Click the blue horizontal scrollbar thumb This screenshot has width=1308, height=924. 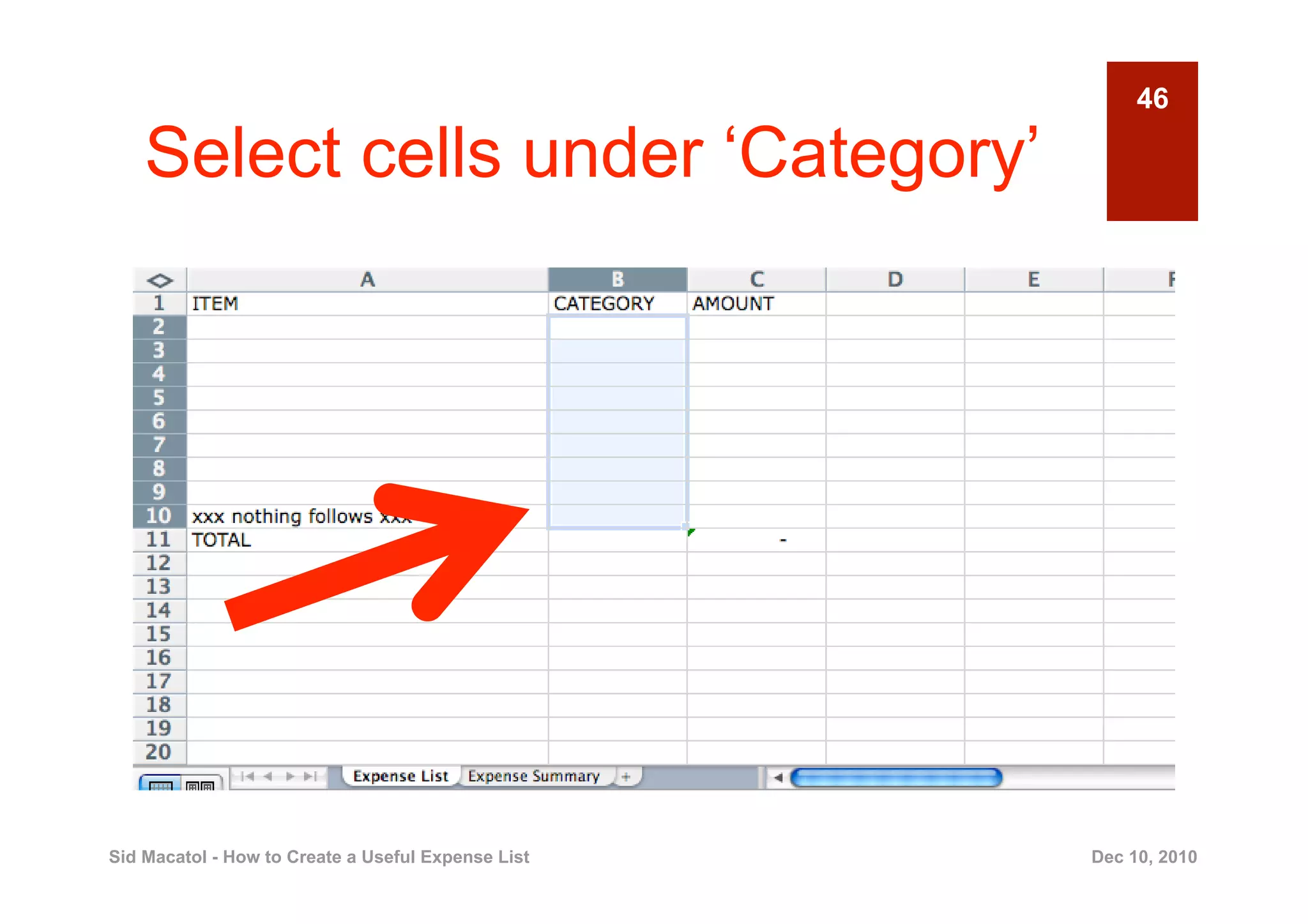click(x=896, y=778)
